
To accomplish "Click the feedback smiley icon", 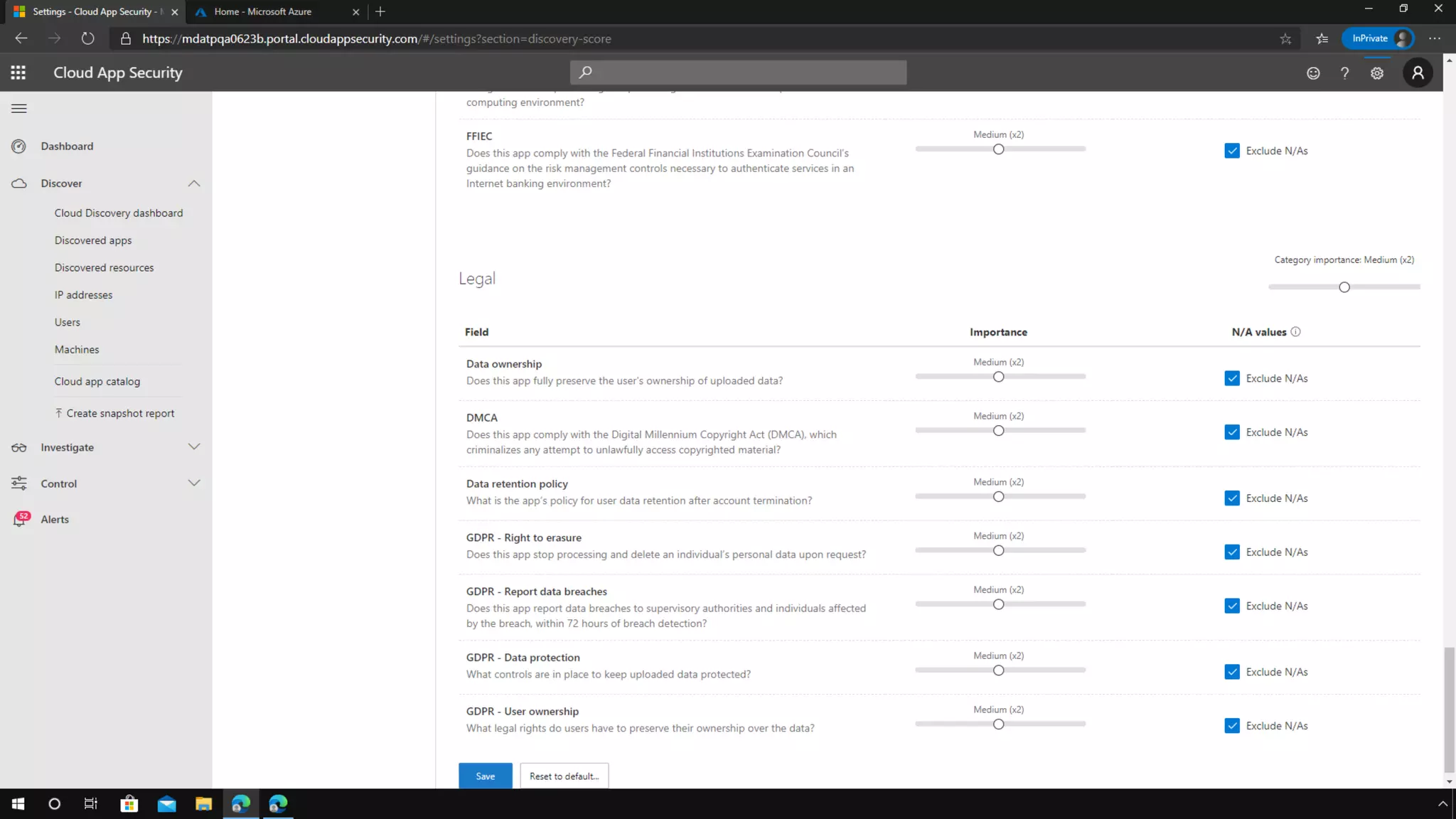I will 1313,73.
